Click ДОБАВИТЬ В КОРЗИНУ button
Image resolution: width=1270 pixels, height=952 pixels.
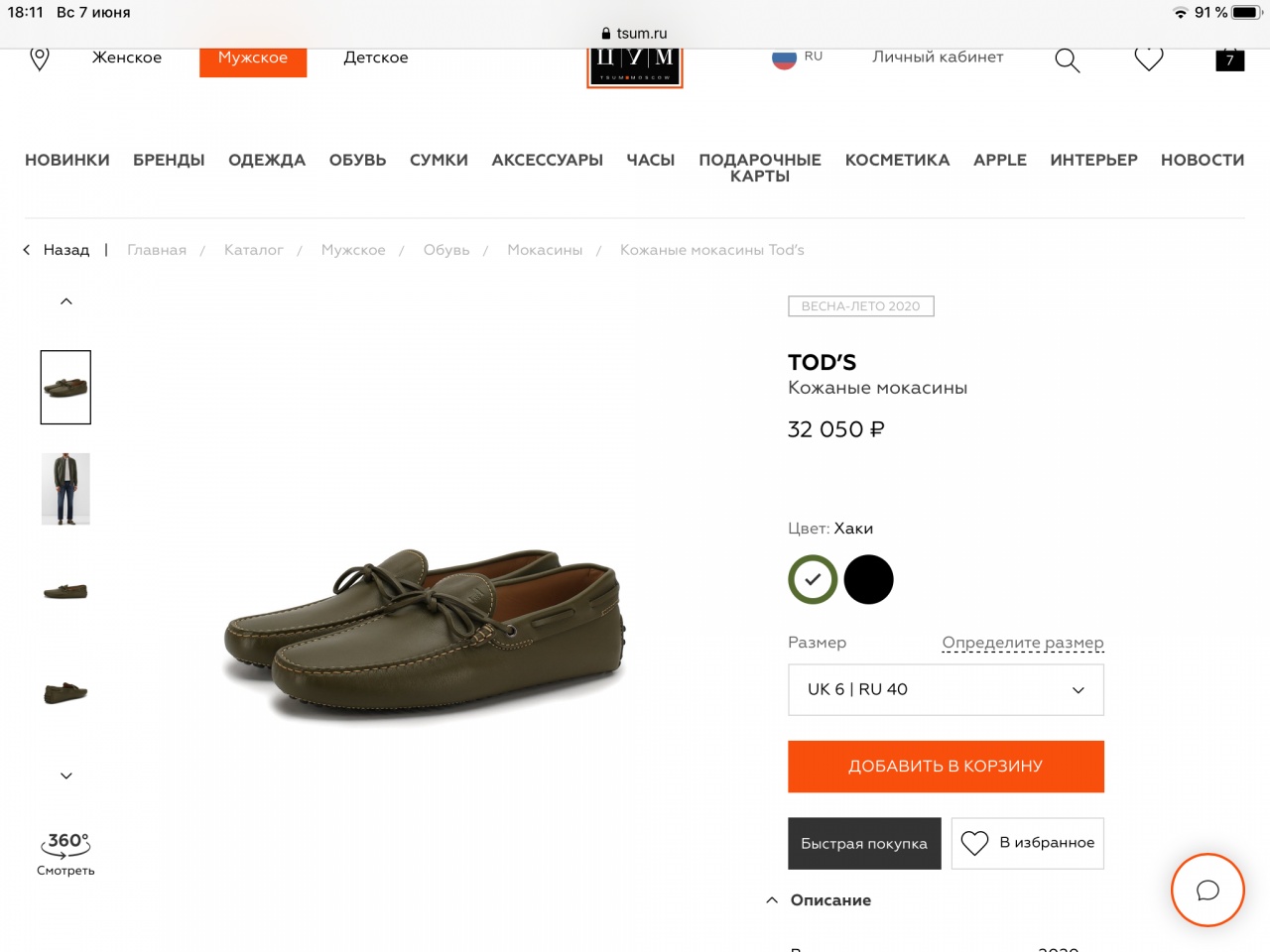point(946,767)
